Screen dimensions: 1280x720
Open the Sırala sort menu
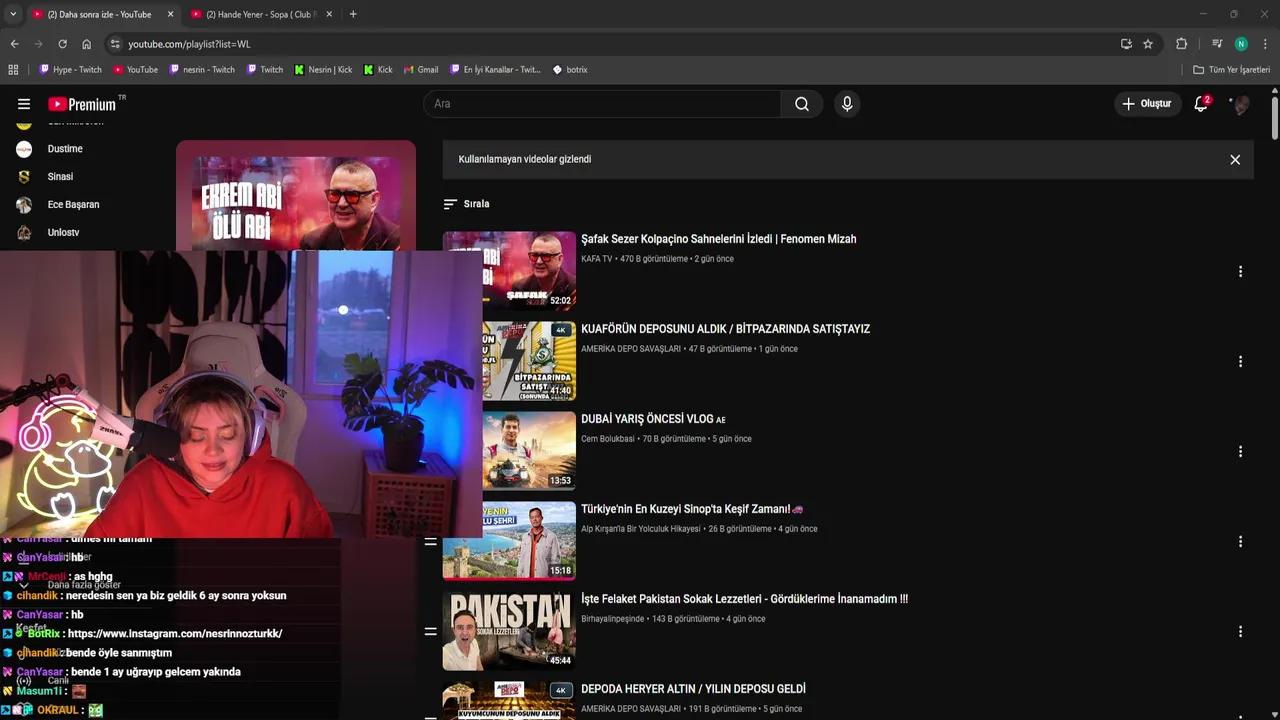point(466,204)
